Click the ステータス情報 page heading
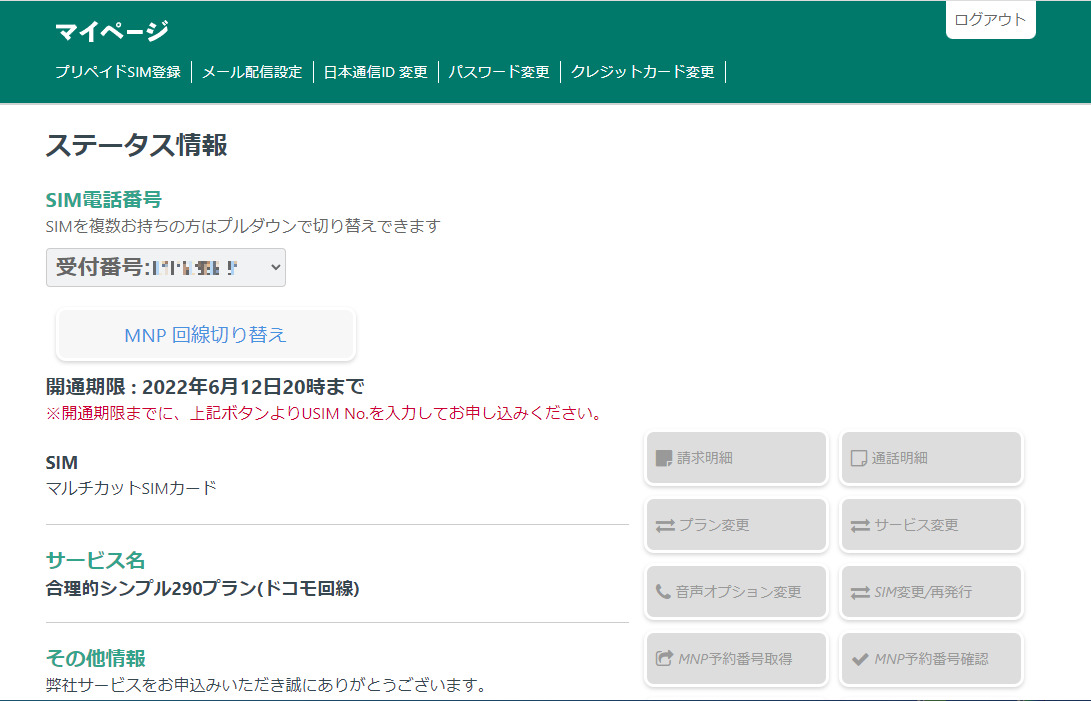1091x701 pixels. click(x=137, y=145)
